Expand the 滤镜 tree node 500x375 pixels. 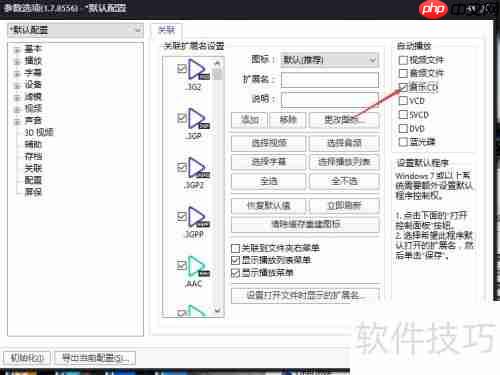tap(17, 97)
